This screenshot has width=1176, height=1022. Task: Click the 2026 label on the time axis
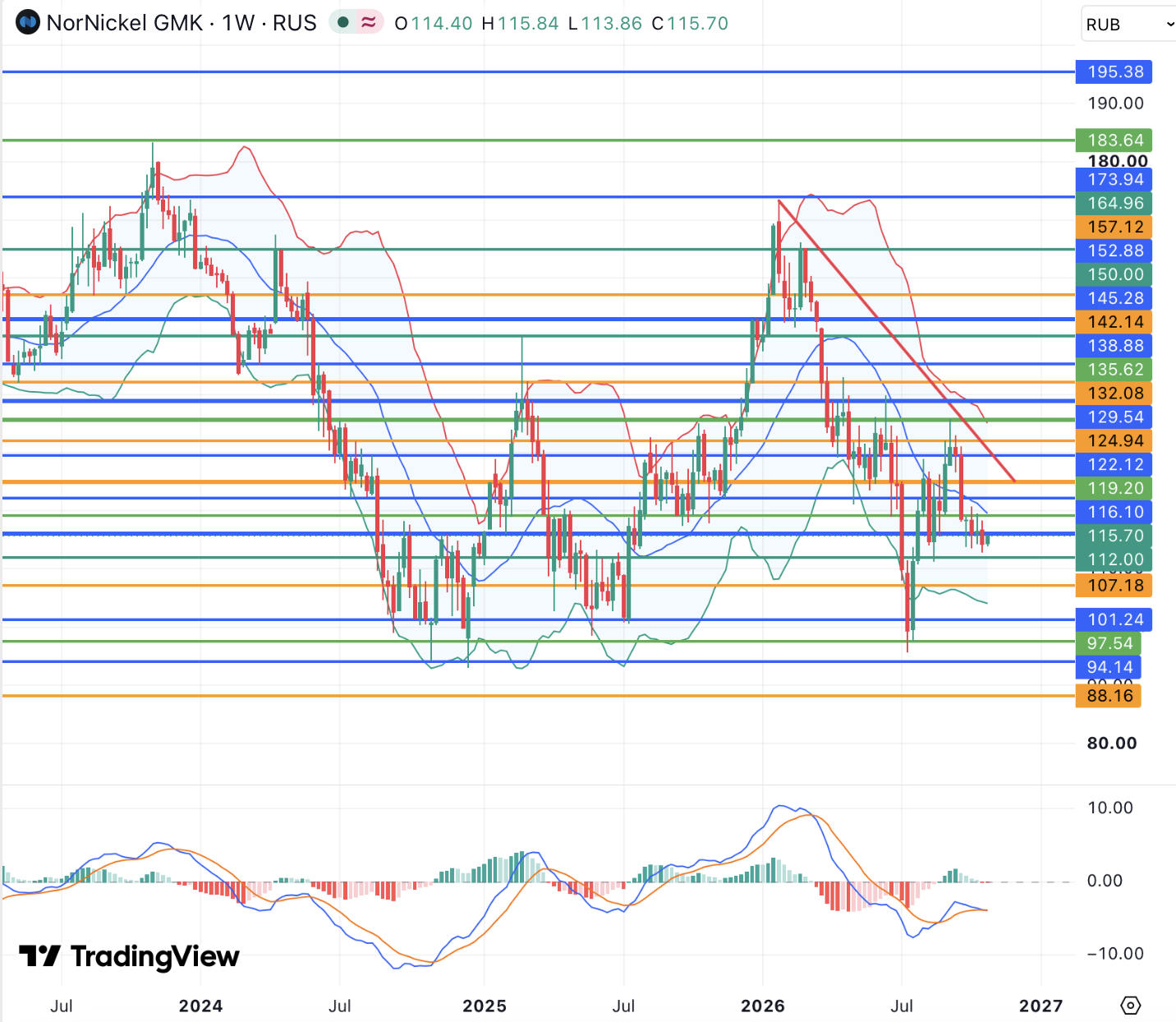[763, 1006]
